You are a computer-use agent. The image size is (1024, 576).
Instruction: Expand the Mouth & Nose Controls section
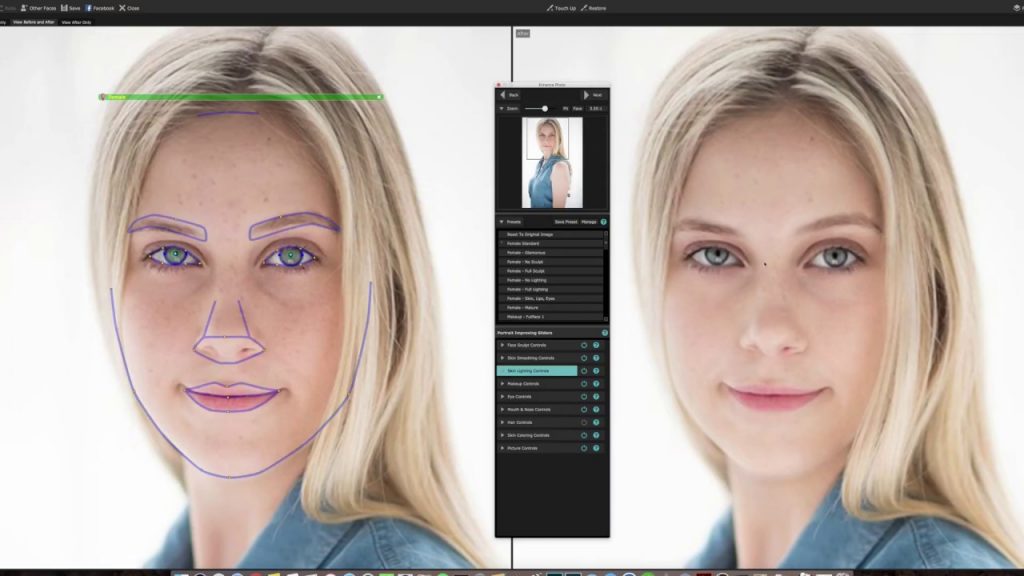click(501, 409)
